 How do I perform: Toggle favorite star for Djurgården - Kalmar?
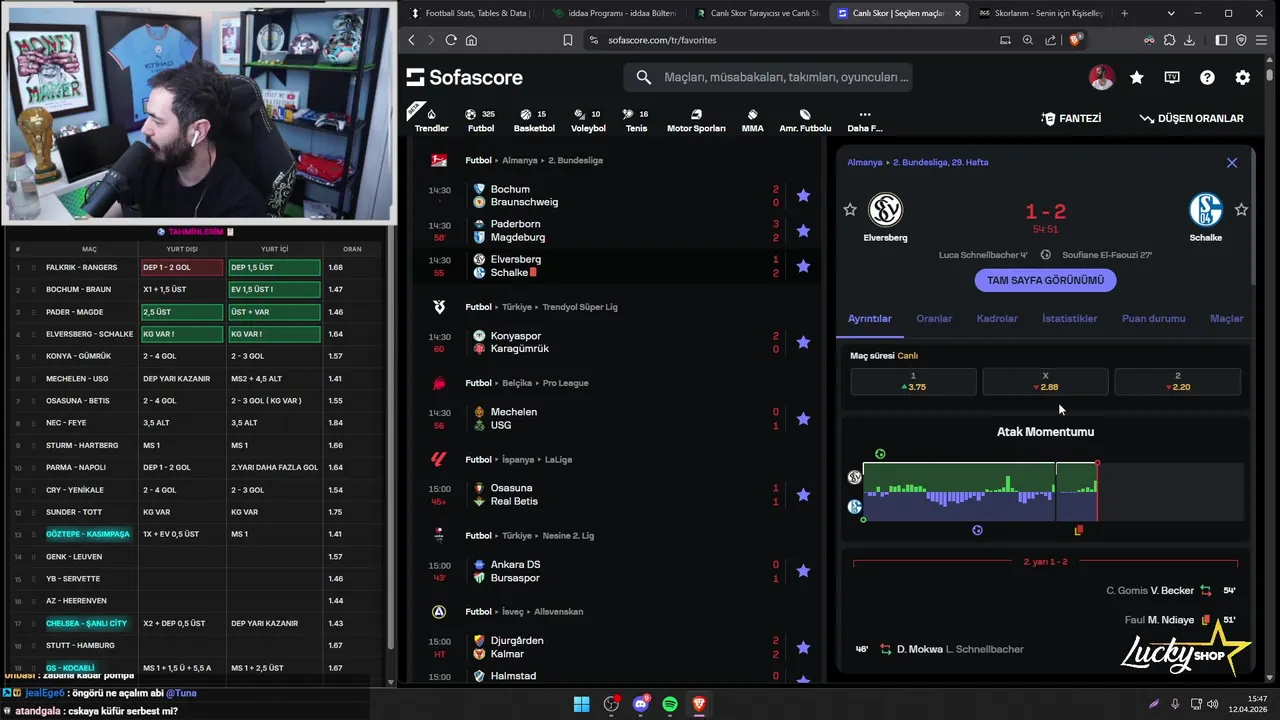click(x=803, y=647)
